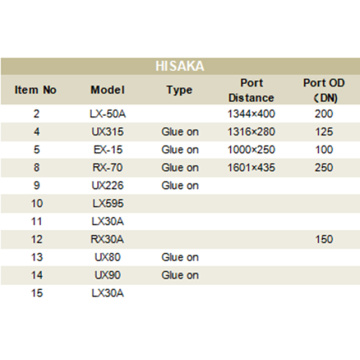The image size is (360, 360).
Task: Select the RX-70 model cell
Action: (108, 168)
